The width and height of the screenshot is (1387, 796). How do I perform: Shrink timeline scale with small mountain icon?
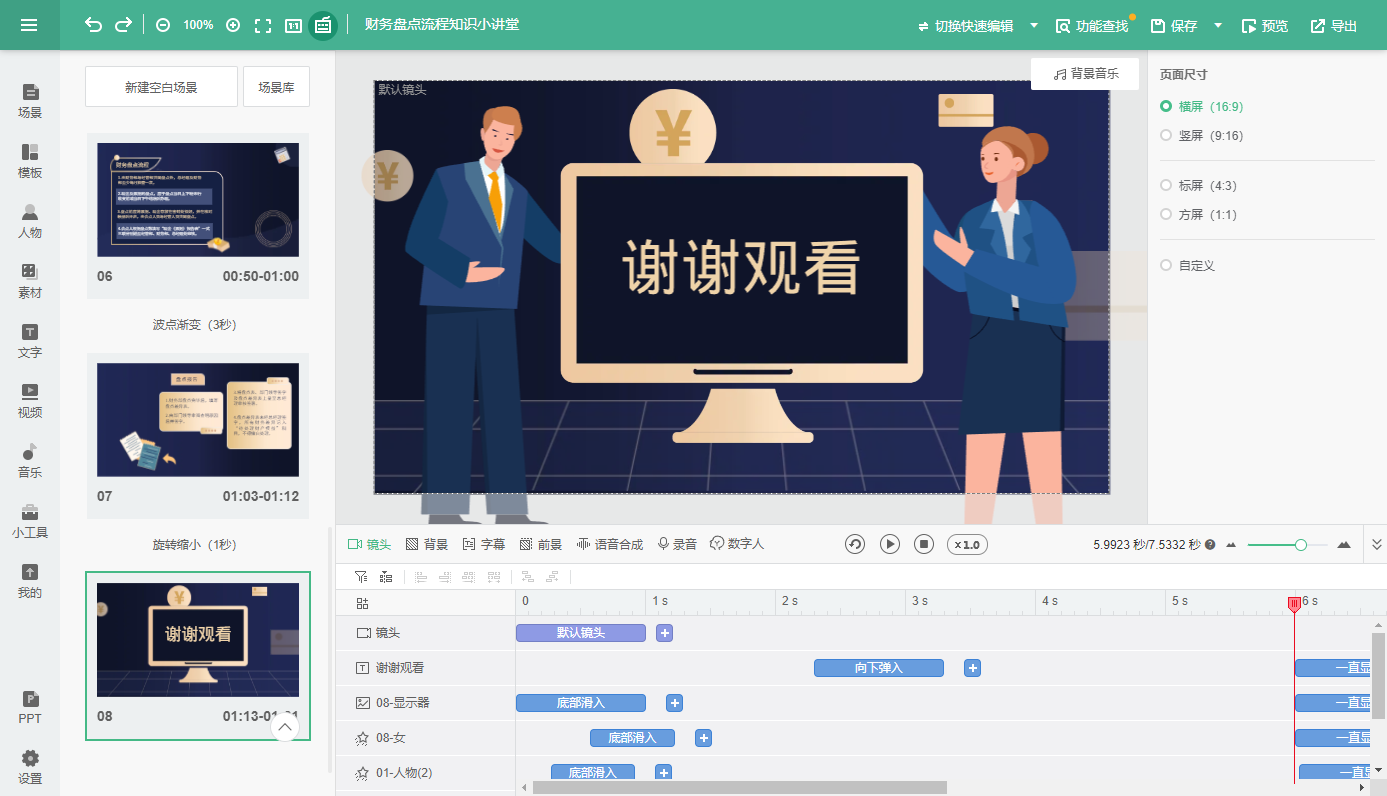tap(1231, 545)
